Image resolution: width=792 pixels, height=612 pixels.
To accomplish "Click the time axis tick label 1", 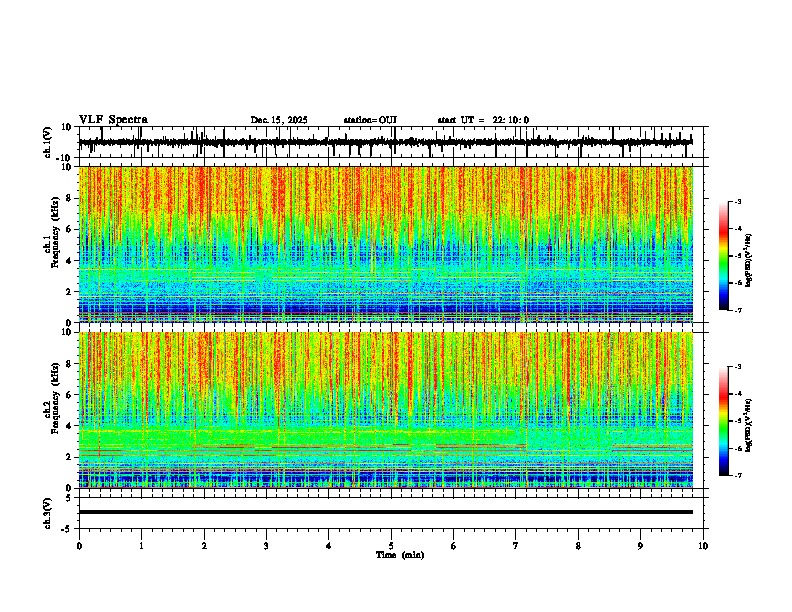I will coord(141,546).
